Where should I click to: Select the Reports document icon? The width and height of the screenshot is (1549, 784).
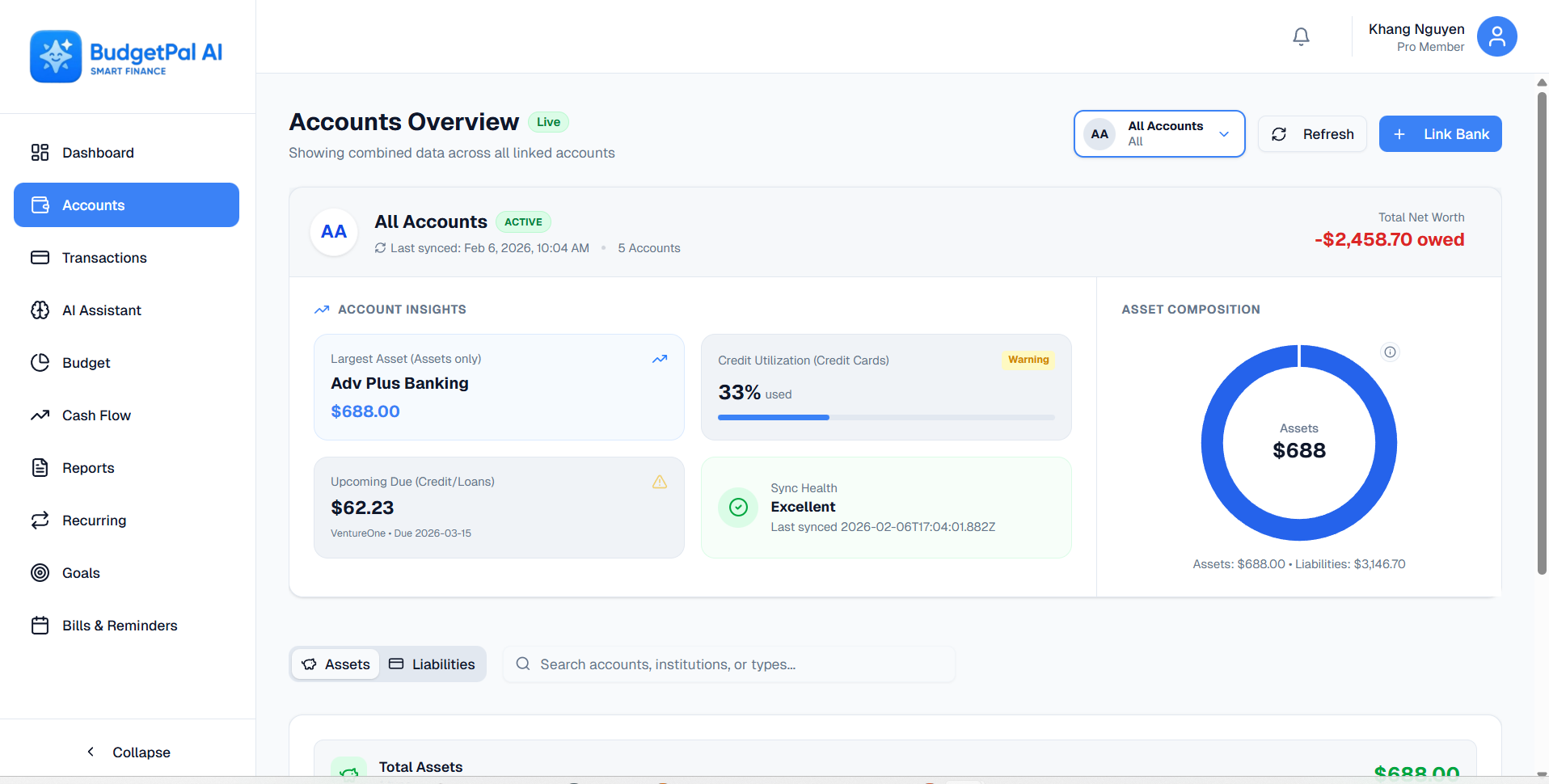(x=40, y=467)
